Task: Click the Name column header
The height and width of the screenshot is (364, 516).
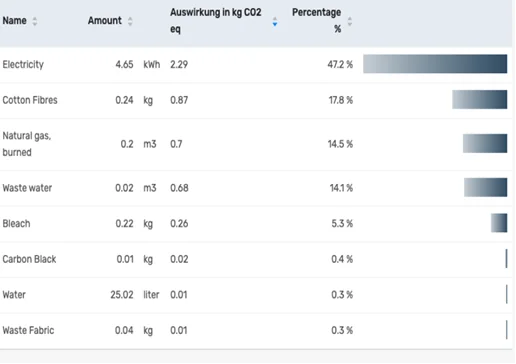Action: coord(15,21)
